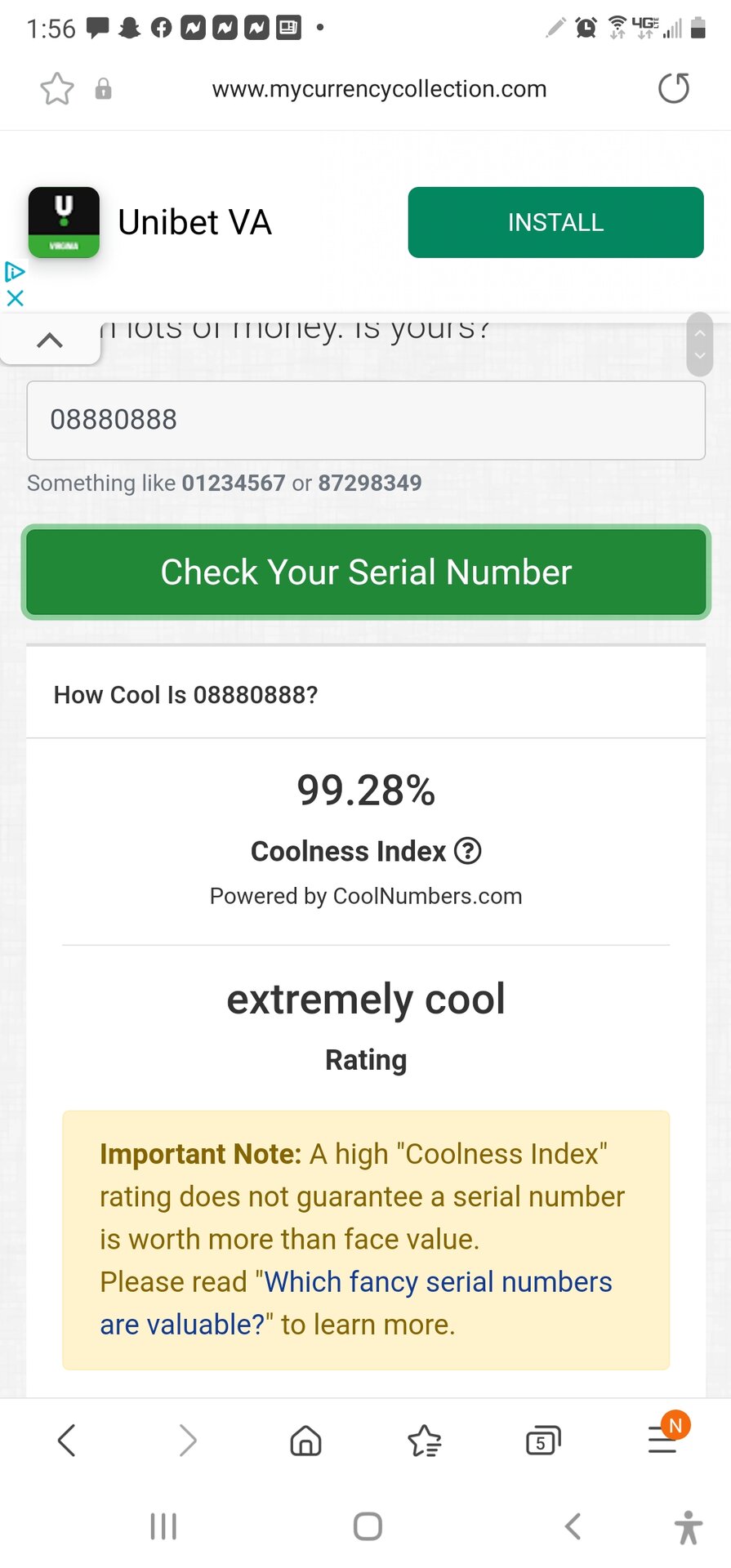This screenshot has height=1568, width=731.
Task: Tap the Coolness Index help question mark
Action: point(468,851)
